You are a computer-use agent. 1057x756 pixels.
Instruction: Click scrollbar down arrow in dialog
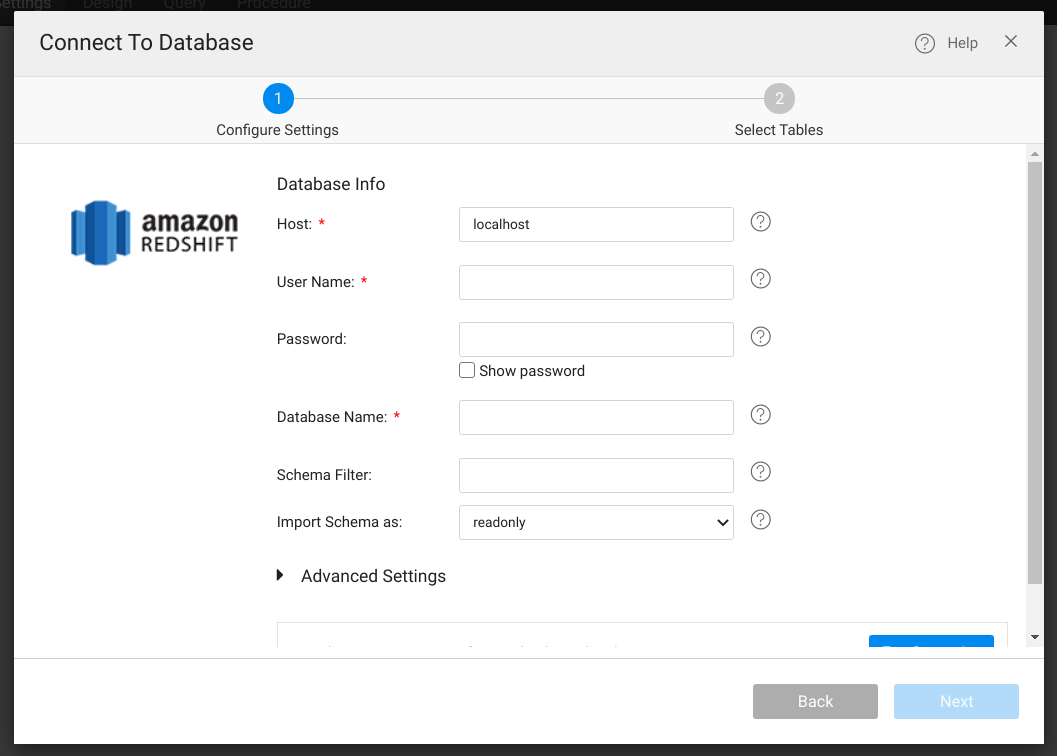(1035, 637)
